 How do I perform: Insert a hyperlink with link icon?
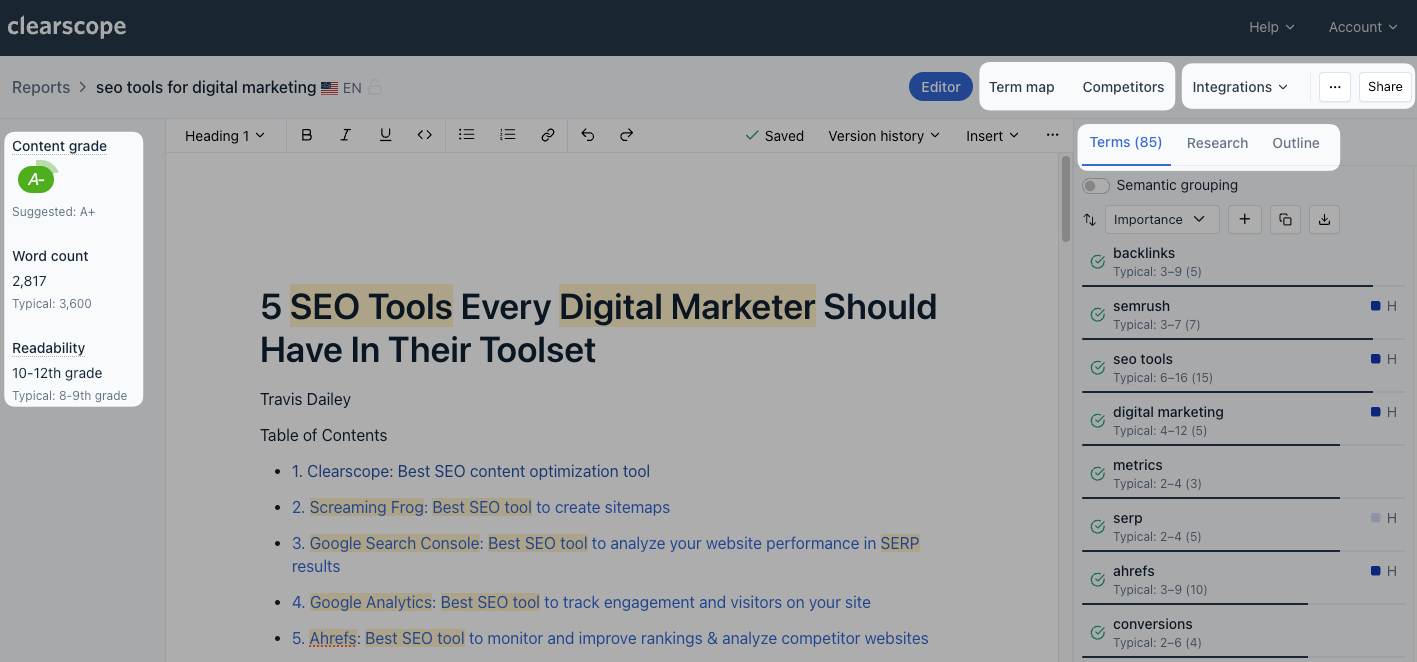click(547, 135)
